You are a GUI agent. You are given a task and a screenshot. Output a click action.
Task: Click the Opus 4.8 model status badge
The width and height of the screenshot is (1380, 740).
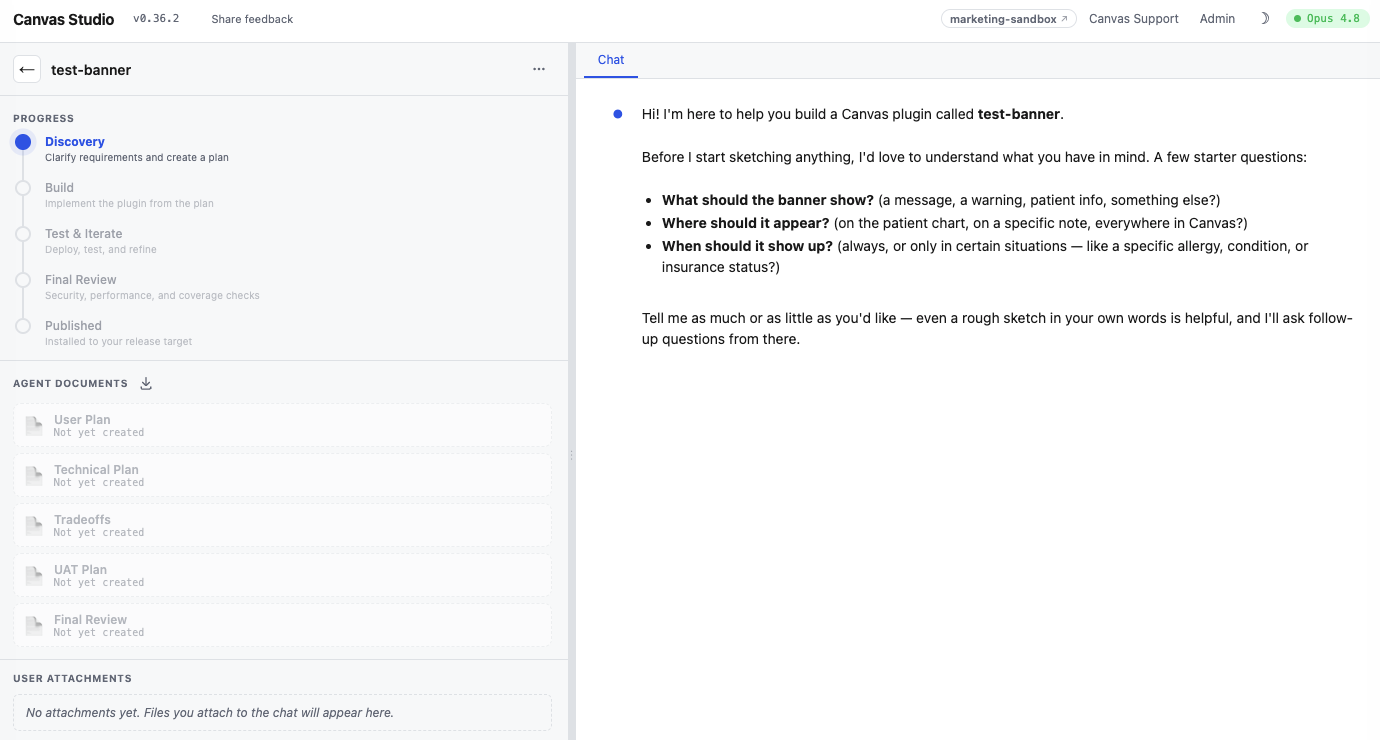(x=1327, y=18)
